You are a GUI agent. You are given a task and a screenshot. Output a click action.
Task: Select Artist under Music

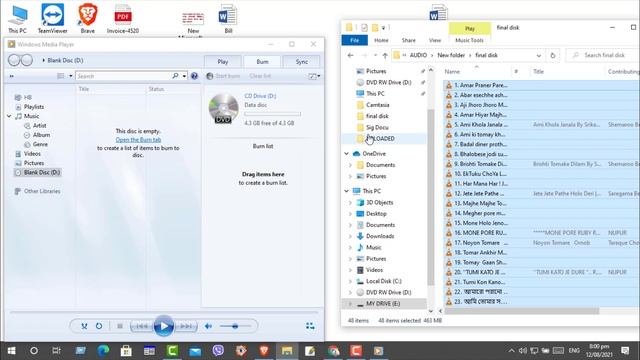click(x=40, y=126)
